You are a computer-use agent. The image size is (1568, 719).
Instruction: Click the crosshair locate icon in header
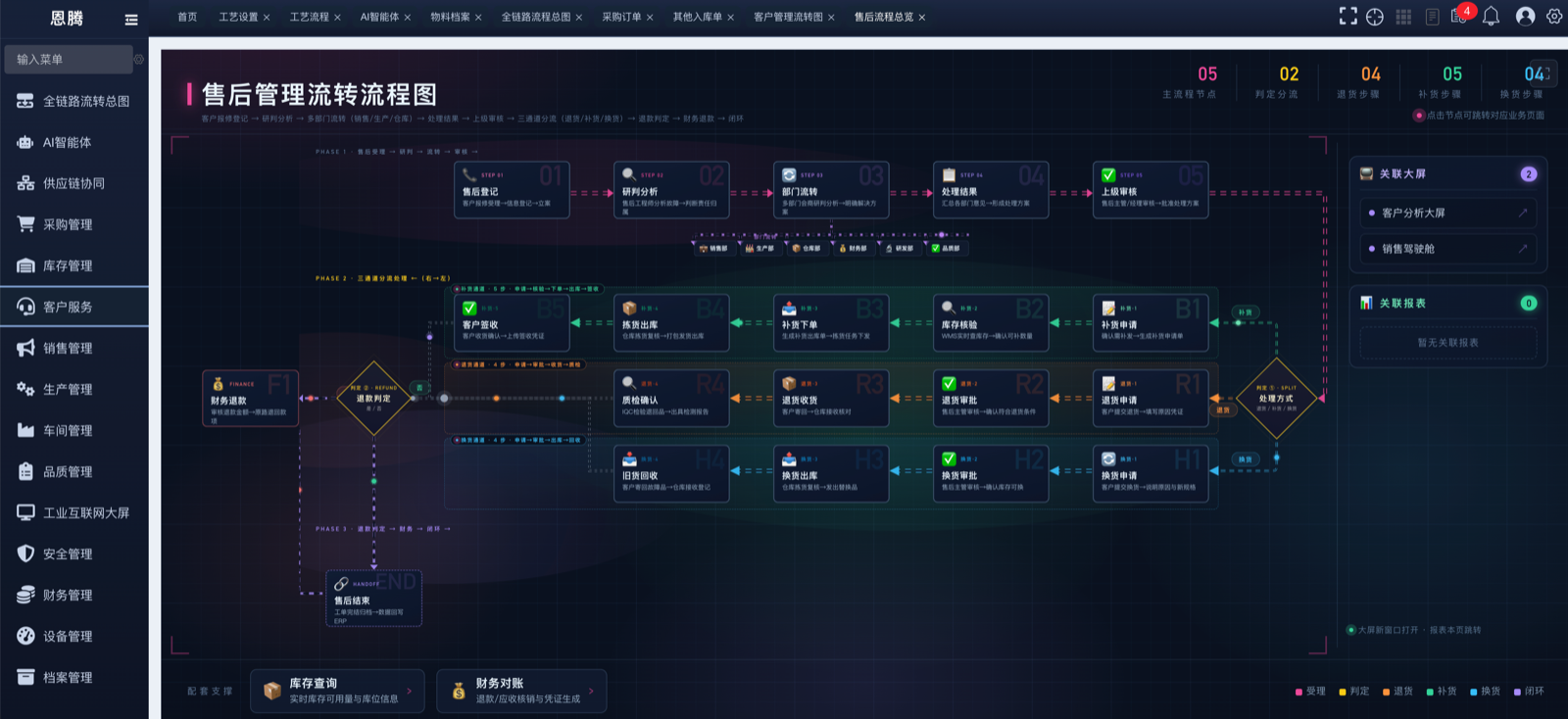tap(1375, 17)
